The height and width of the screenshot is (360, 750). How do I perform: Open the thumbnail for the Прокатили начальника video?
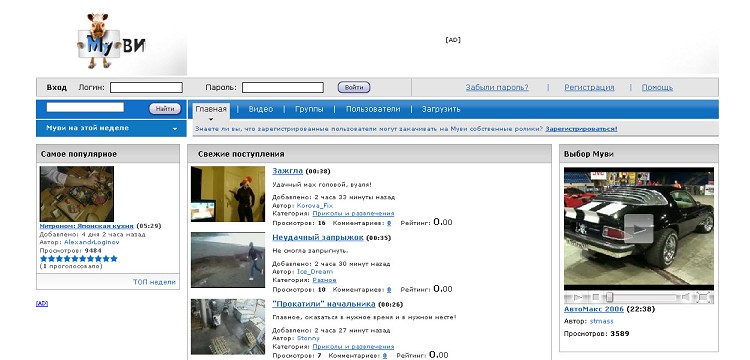(228, 327)
